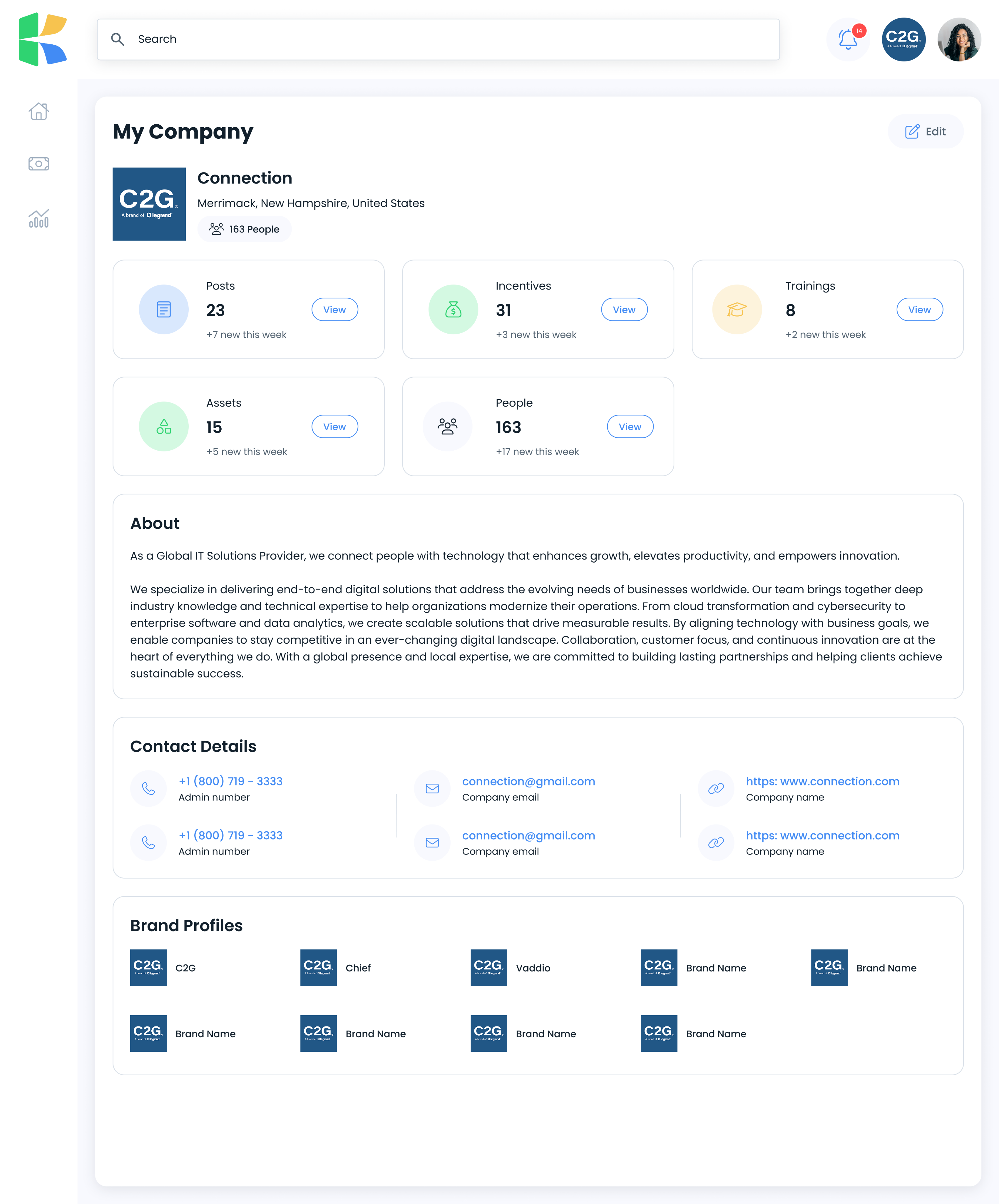The height and width of the screenshot is (1204, 999).
Task: View Trainings card
Action: 920,310
